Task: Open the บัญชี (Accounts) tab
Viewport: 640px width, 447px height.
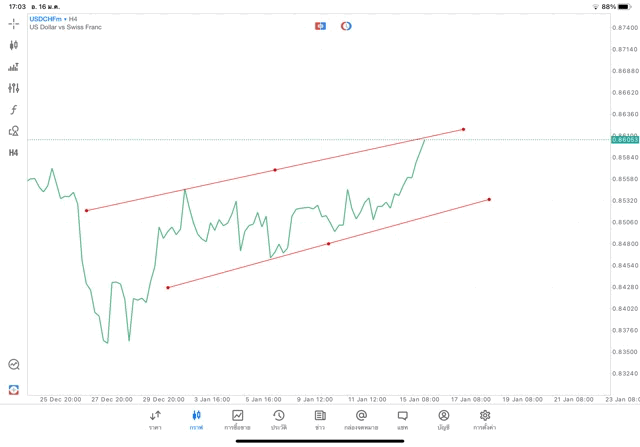Action: click(443, 419)
